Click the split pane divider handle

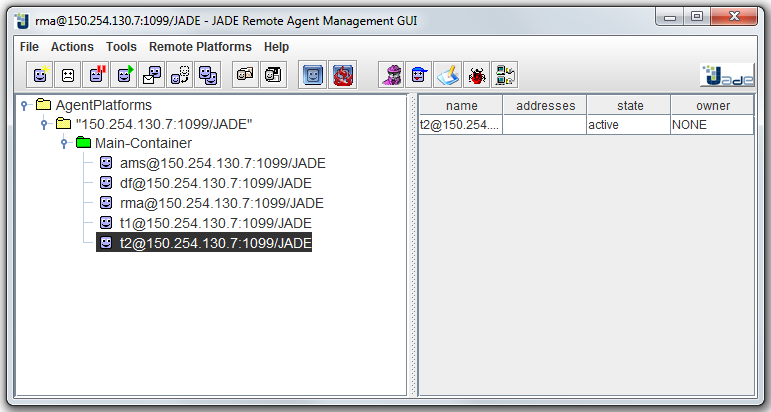(x=413, y=245)
